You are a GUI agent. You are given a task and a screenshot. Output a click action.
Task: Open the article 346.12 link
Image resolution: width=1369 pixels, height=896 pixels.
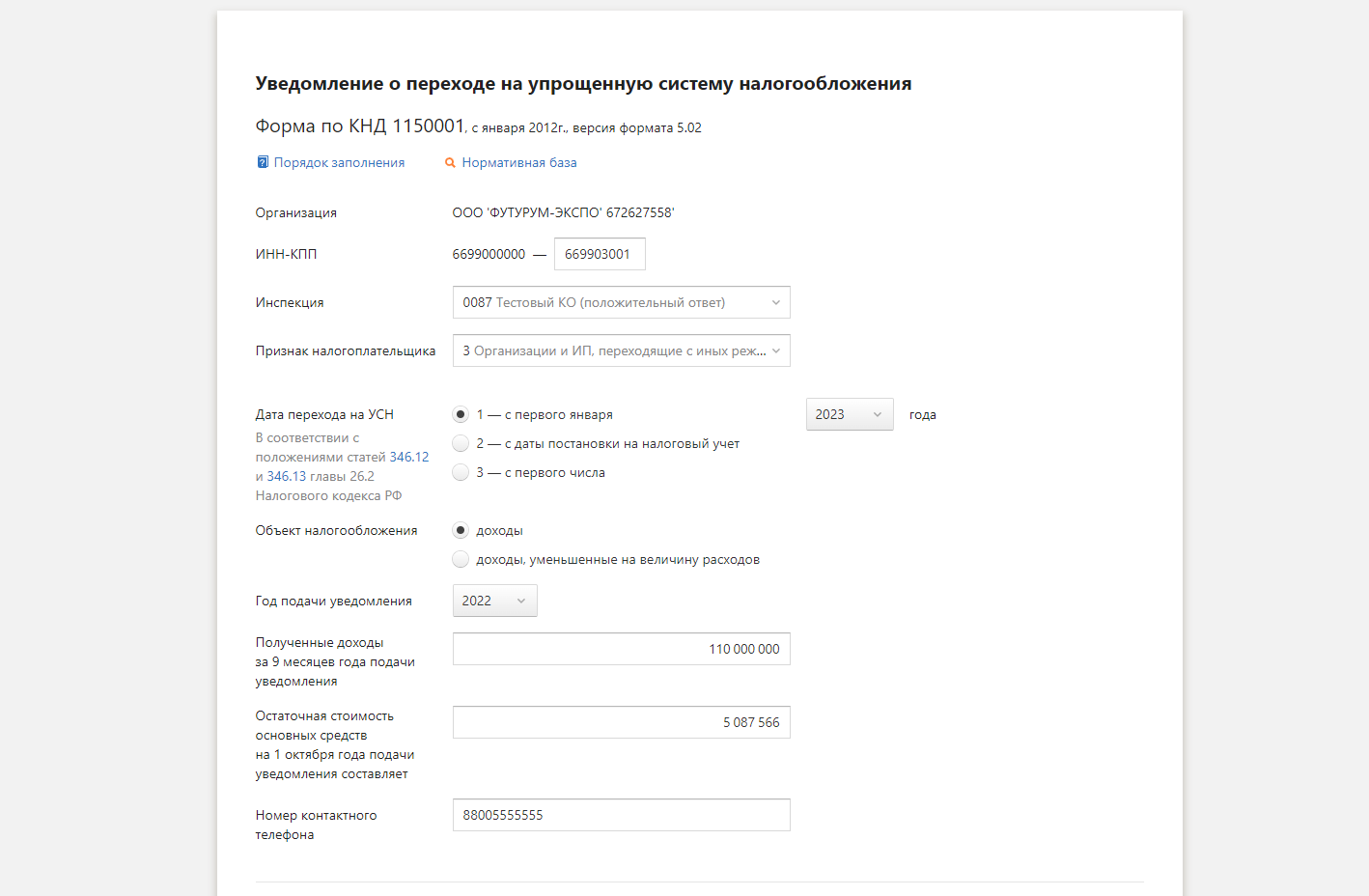point(409,457)
